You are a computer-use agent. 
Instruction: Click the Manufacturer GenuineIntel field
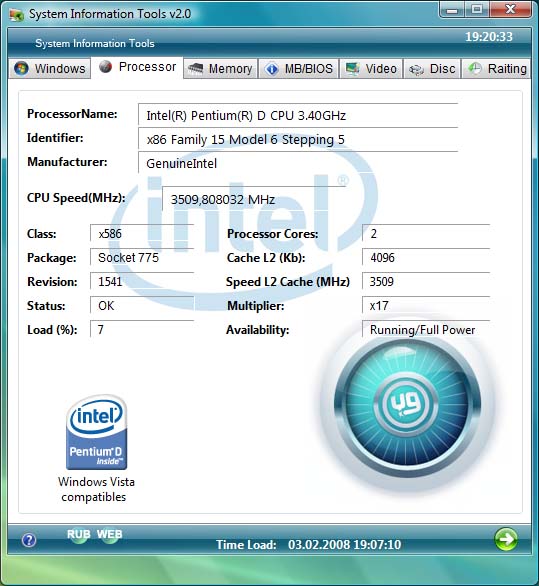(x=298, y=163)
